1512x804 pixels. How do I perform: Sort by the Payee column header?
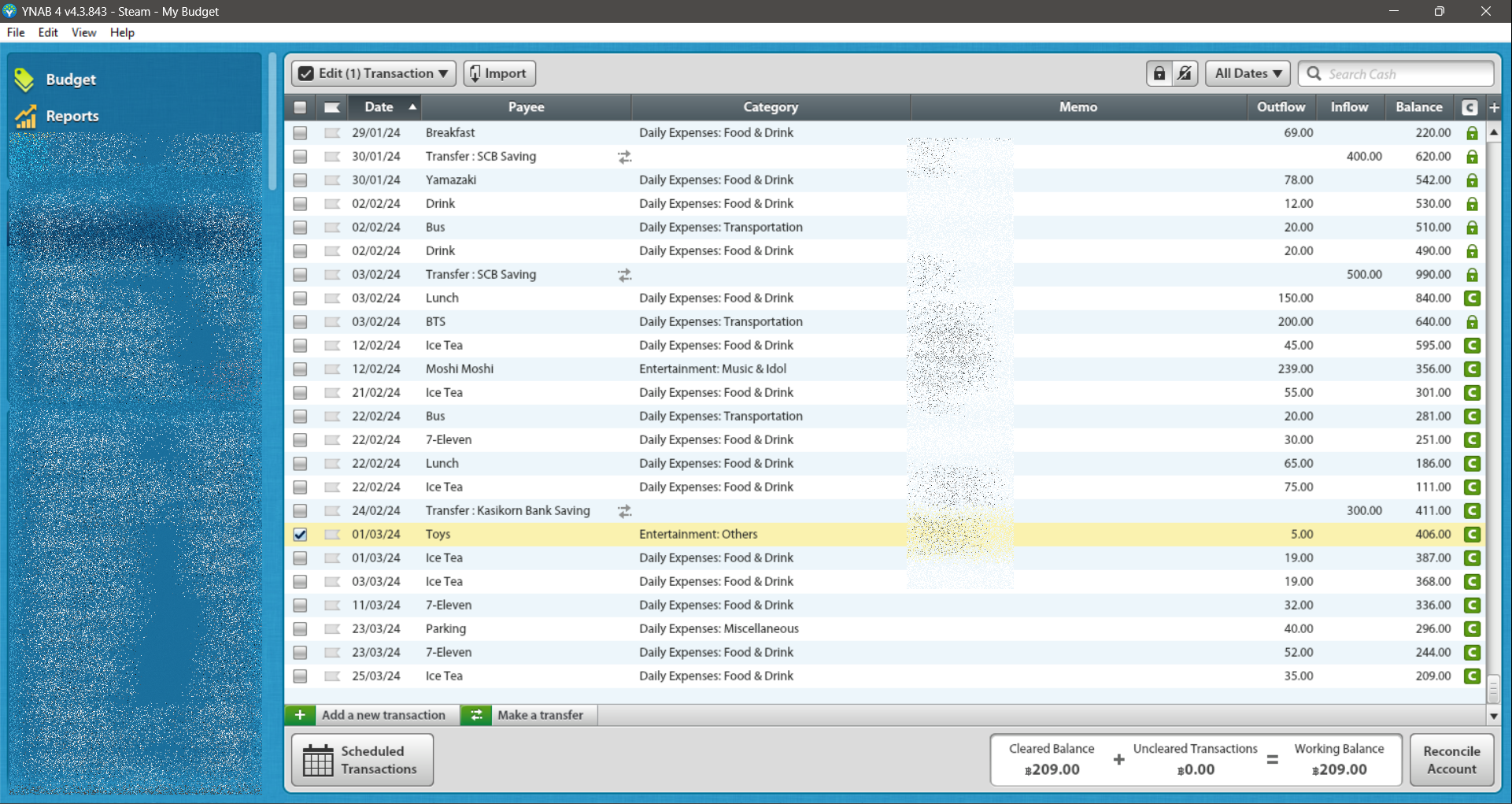click(526, 108)
